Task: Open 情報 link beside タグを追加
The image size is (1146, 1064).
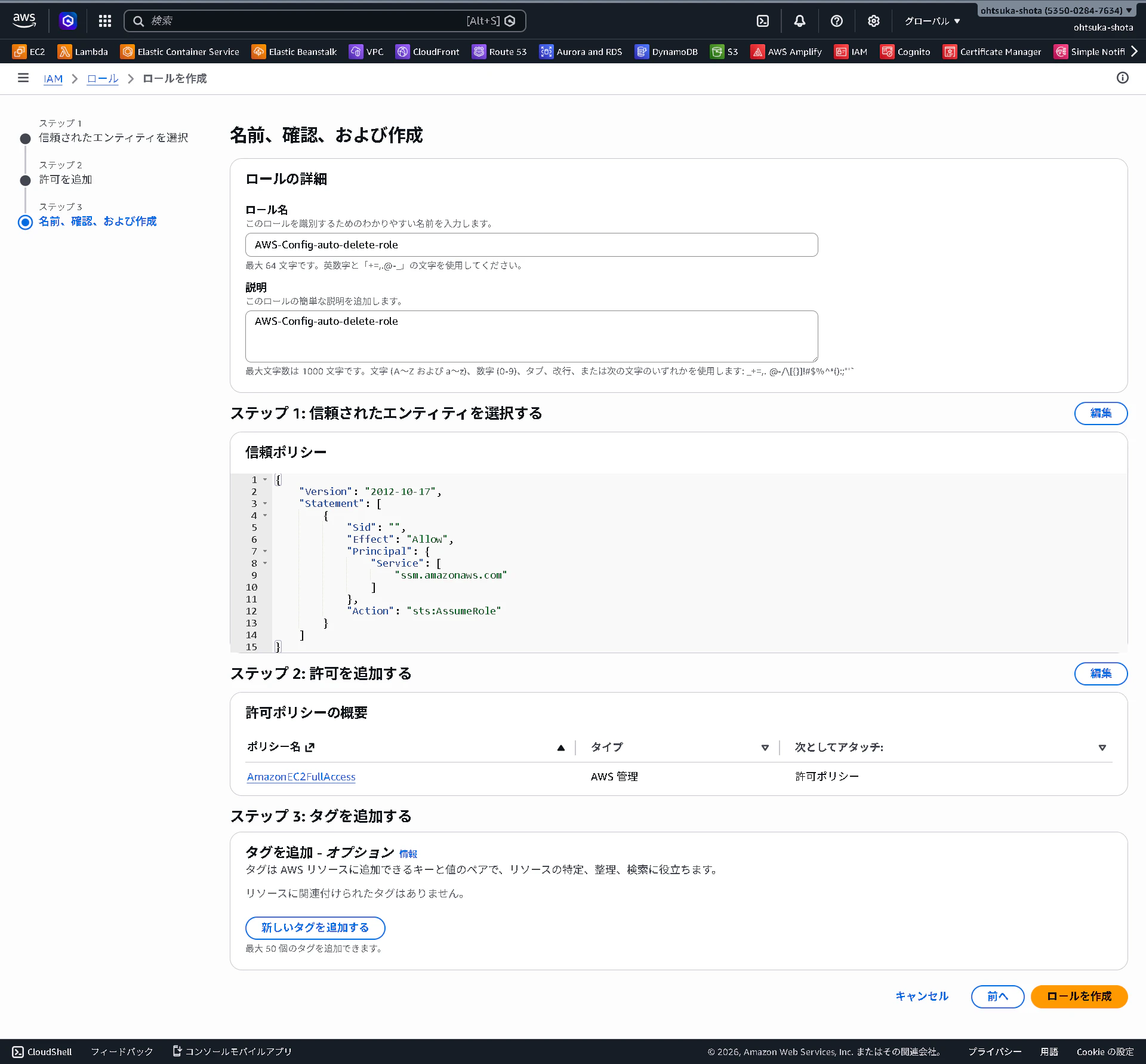Action: tap(408, 854)
